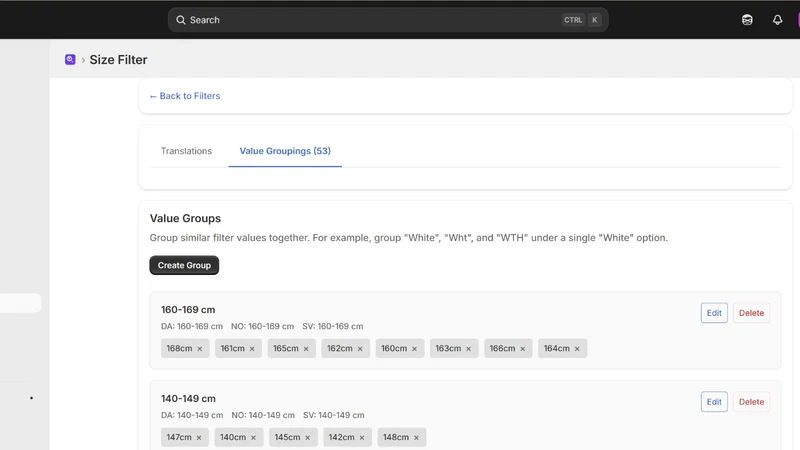Click the 160-169 cm group title
This screenshot has height=450, width=800.
pyautogui.click(x=188, y=310)
